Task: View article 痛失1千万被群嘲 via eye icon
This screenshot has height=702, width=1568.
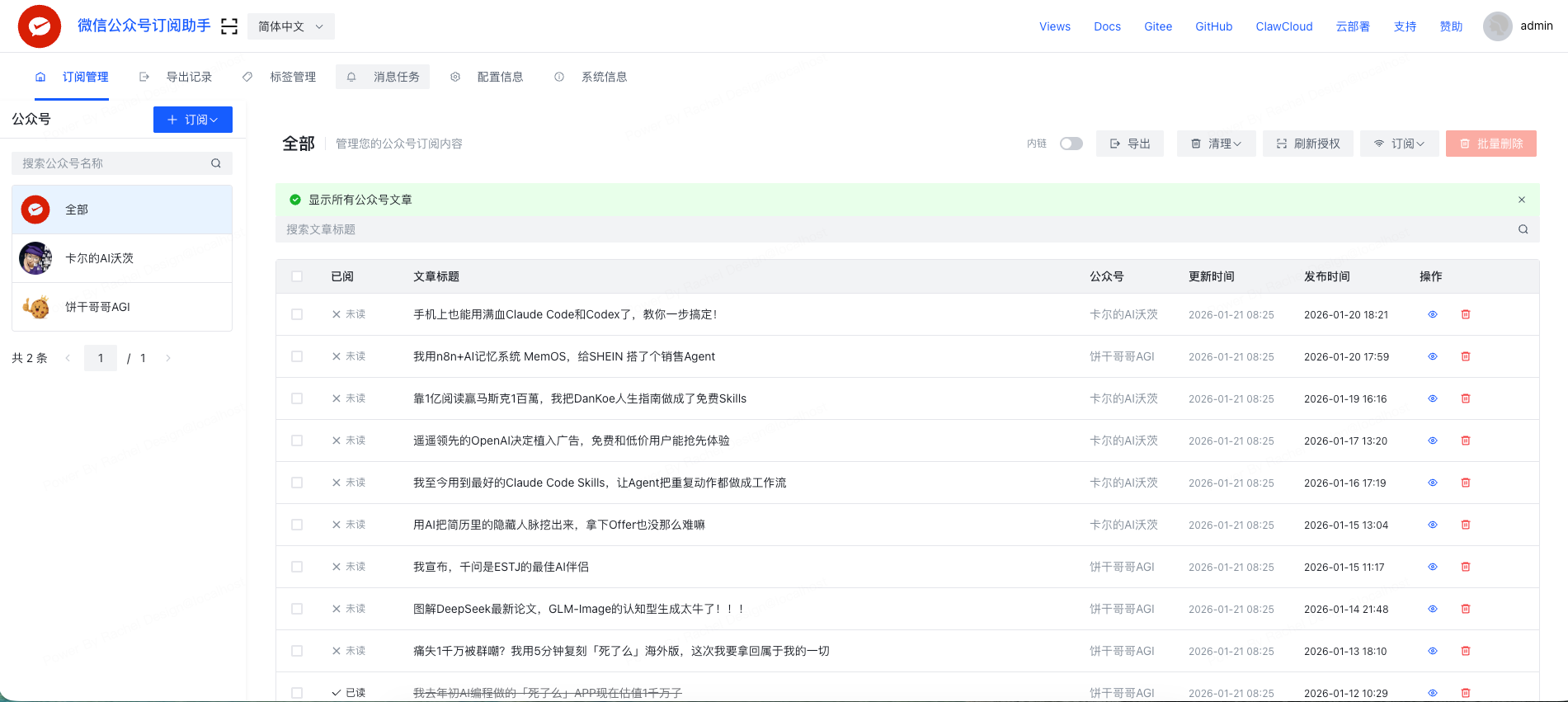Action: 1433,651
